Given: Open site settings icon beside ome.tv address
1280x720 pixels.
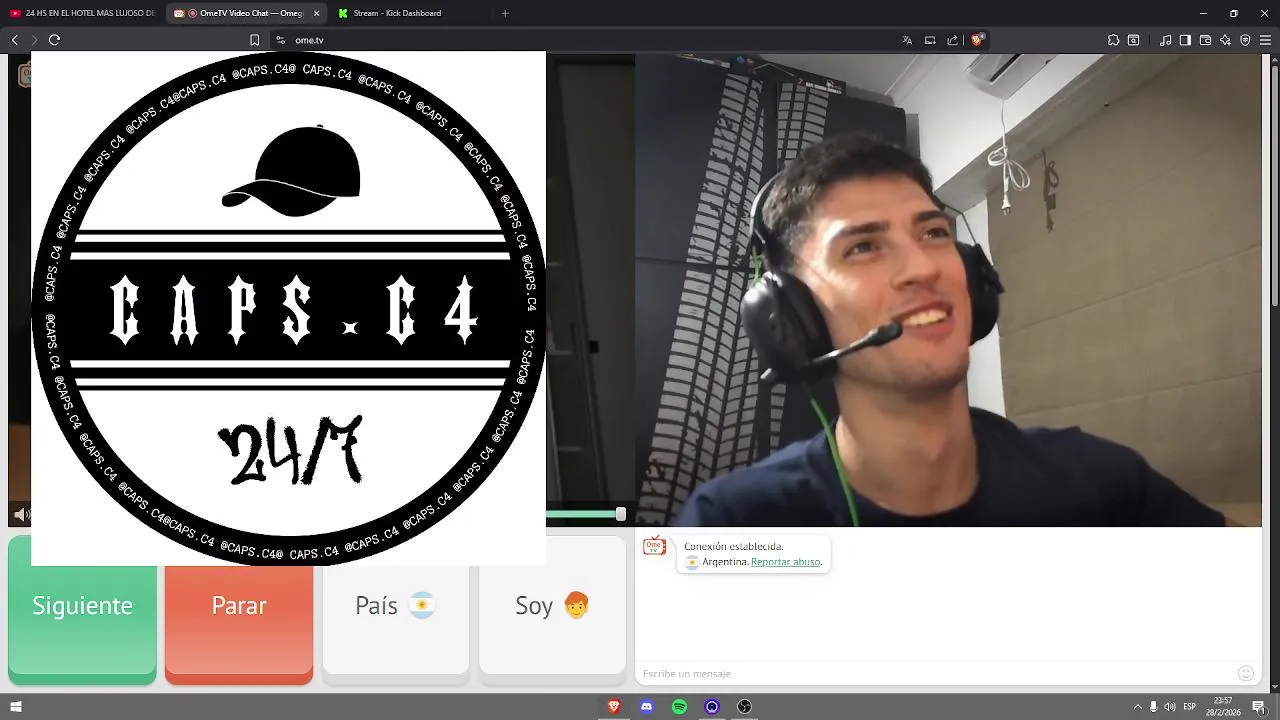Looking at the screenshot, I should tap(280, 40).
